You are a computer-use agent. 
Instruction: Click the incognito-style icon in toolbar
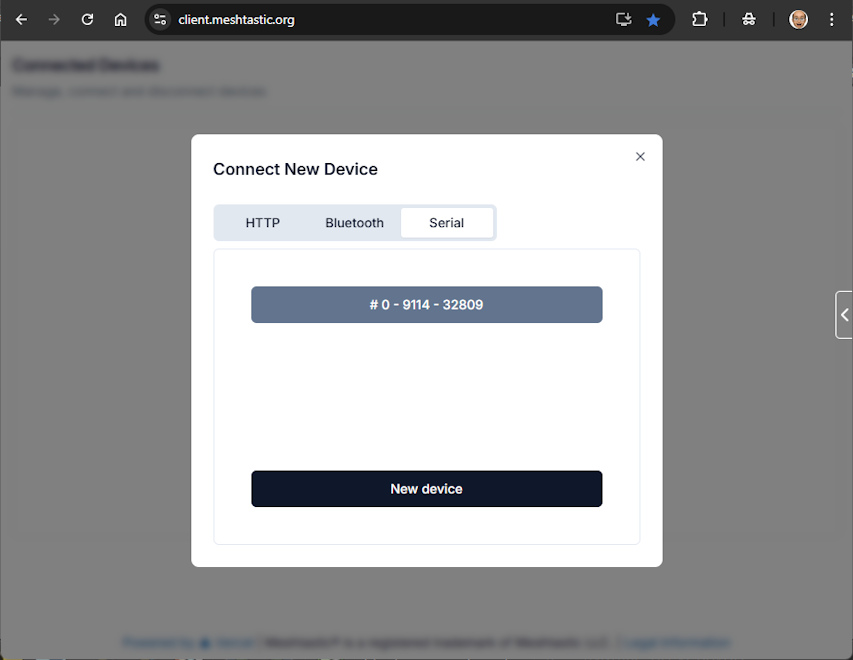click(x=749, y=20)
